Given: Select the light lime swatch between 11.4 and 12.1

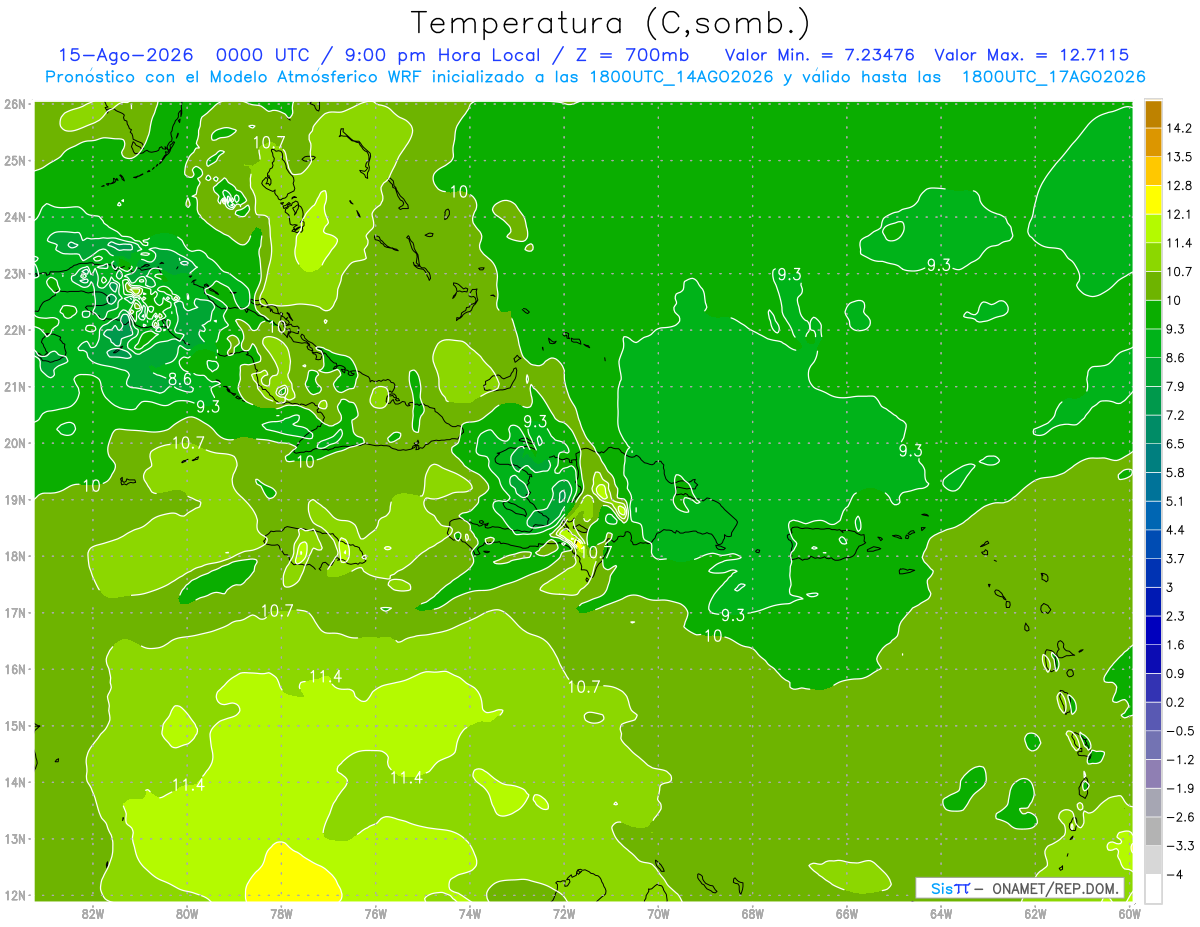Looking at the screenshot, I should (1153, 227).
